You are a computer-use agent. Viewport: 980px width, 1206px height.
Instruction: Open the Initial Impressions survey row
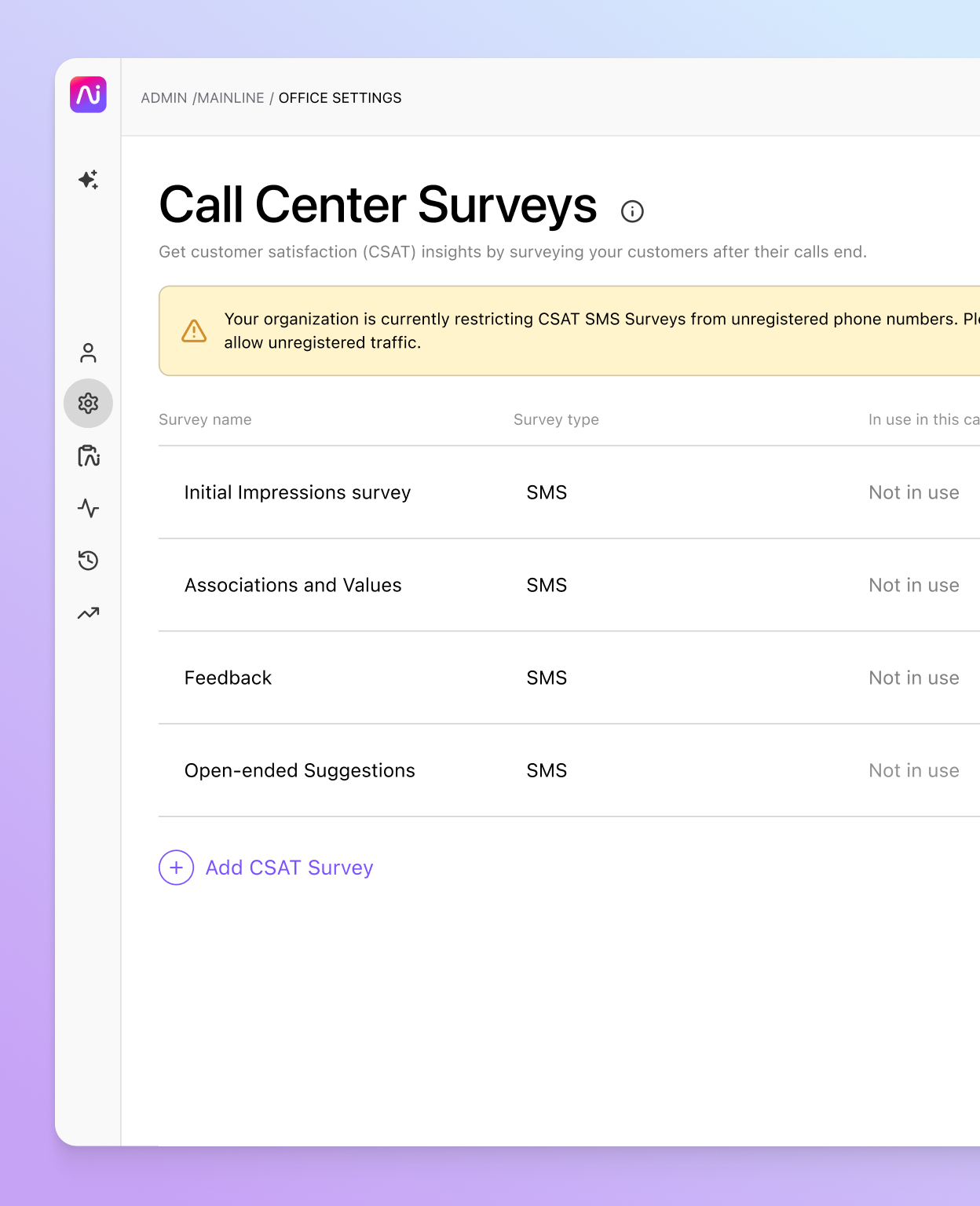(x=297, y=492)
